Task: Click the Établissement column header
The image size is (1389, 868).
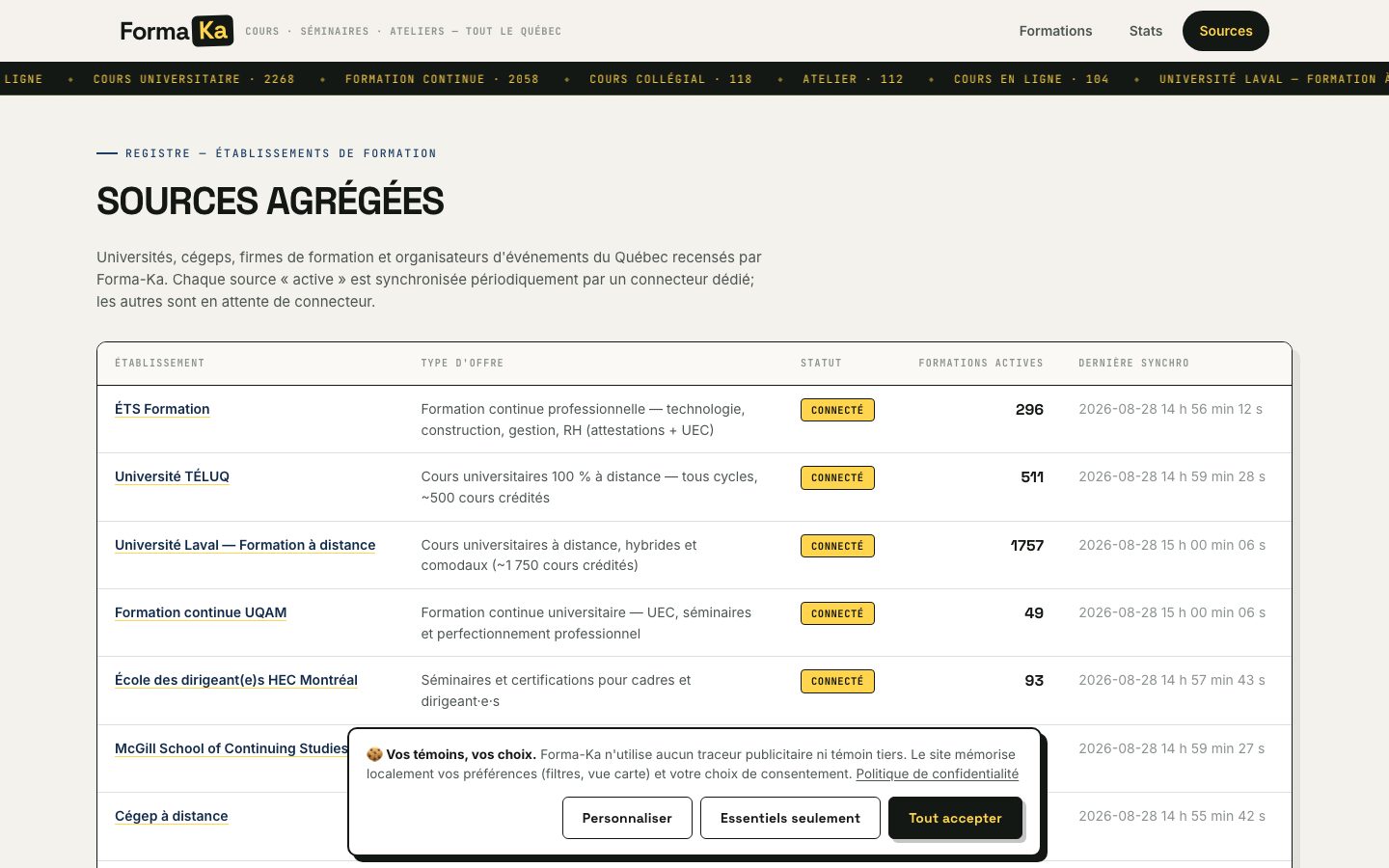Action: tap(160, 363)
